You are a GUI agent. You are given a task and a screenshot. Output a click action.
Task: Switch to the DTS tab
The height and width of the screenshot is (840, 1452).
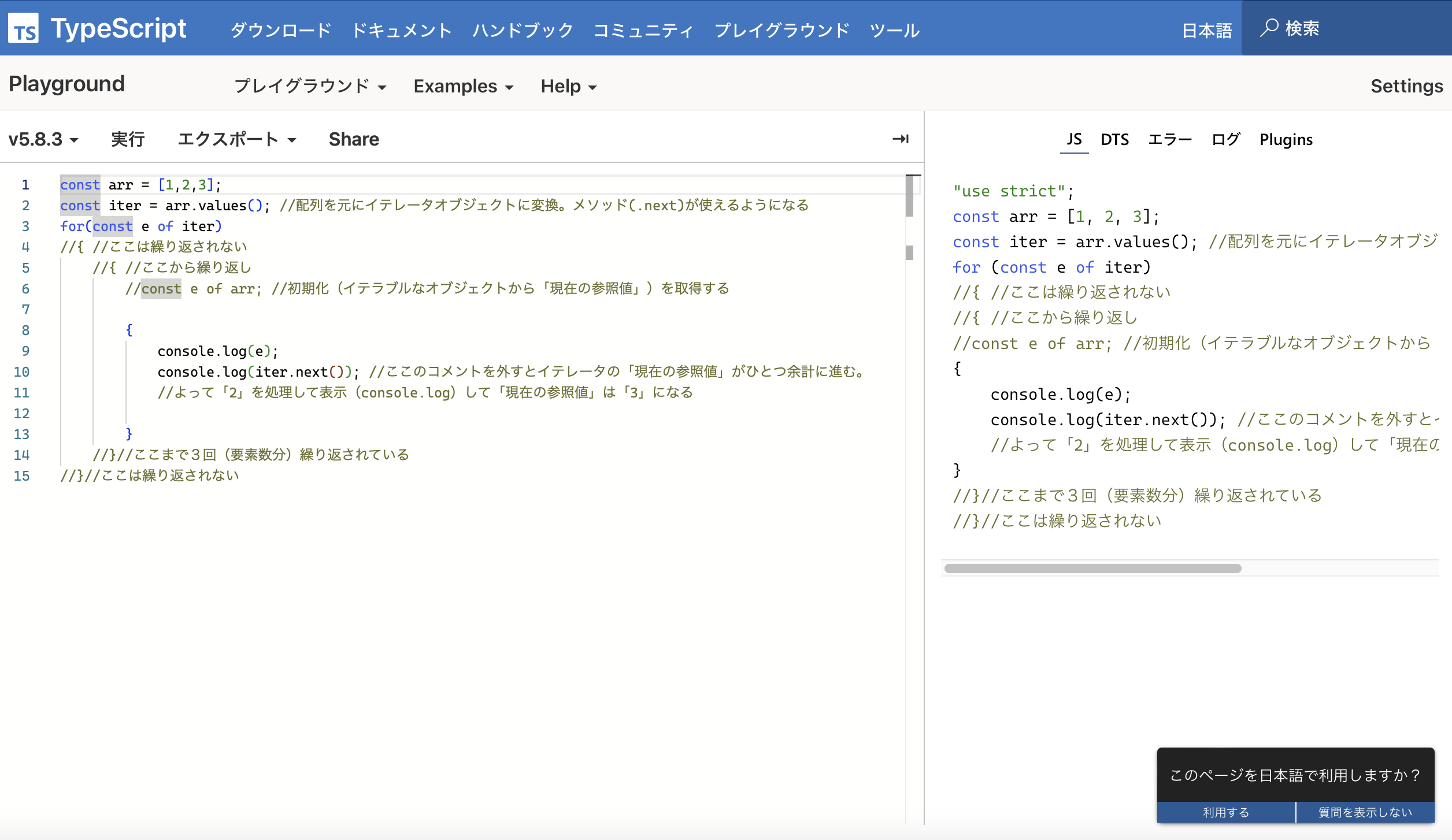(x=1114, y=139)
